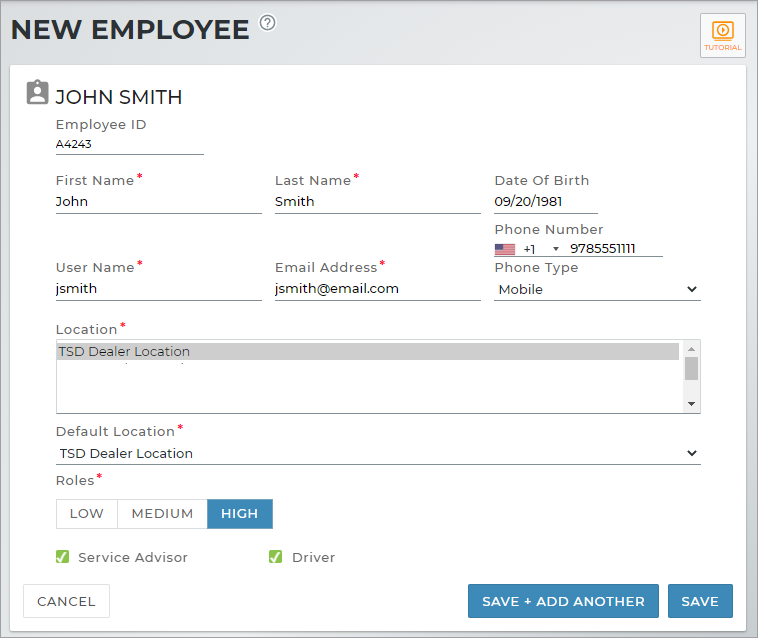Image resolution: width=758 pixels, height=638 pixels.
Task: Open the country code +1 dropdown arrow
Action: (x=556, y=249)
